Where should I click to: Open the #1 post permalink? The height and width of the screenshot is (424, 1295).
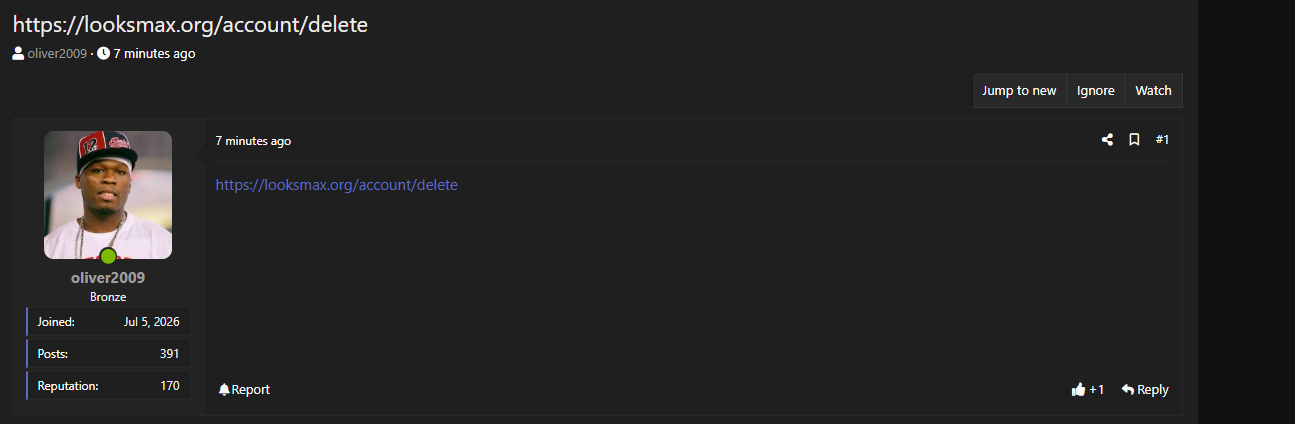(1162, 140)
